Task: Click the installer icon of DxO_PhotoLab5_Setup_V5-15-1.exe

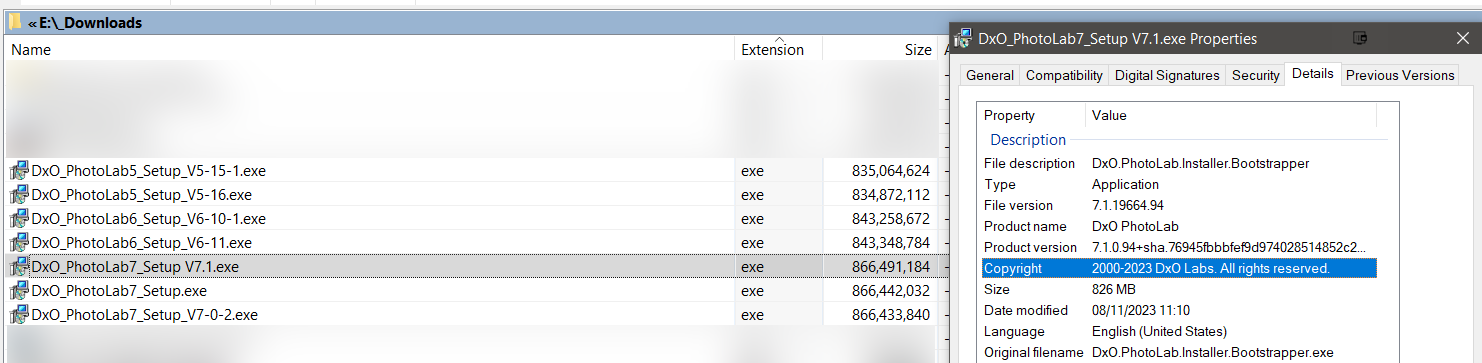Action: [x=19, y=170]
